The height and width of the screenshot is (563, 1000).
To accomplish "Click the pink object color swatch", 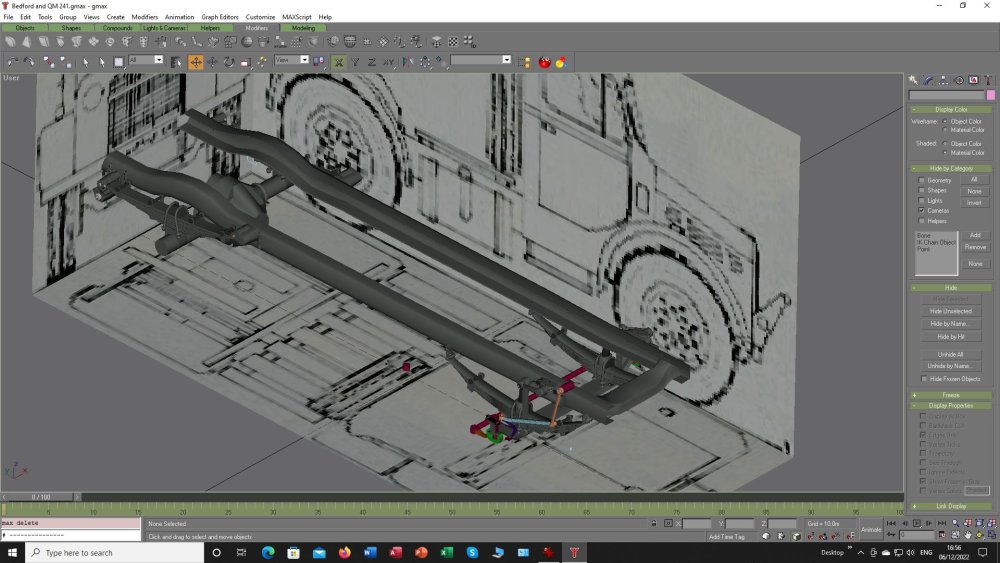I will (991, 95).
